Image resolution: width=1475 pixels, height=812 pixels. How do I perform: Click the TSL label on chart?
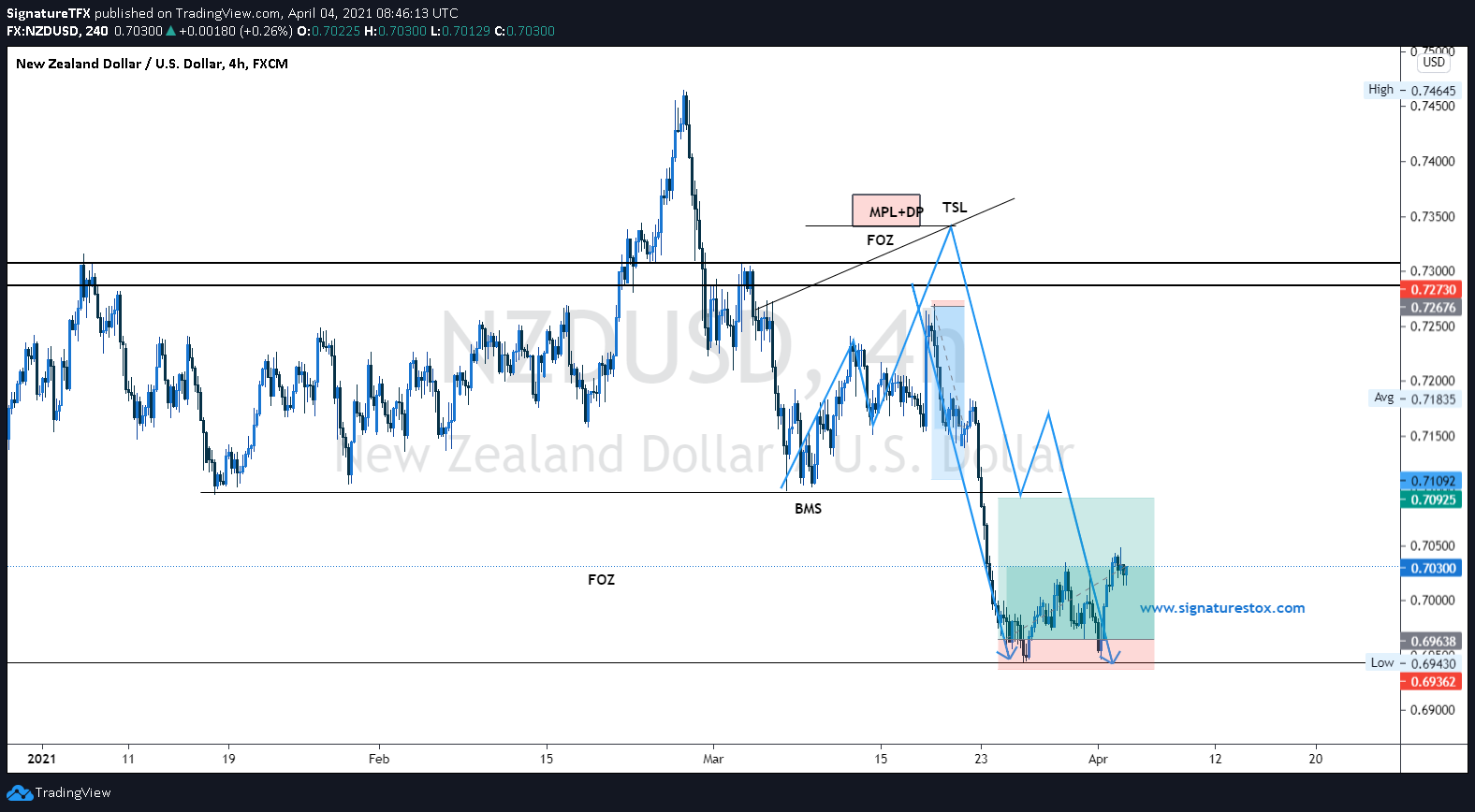[955, 208]
